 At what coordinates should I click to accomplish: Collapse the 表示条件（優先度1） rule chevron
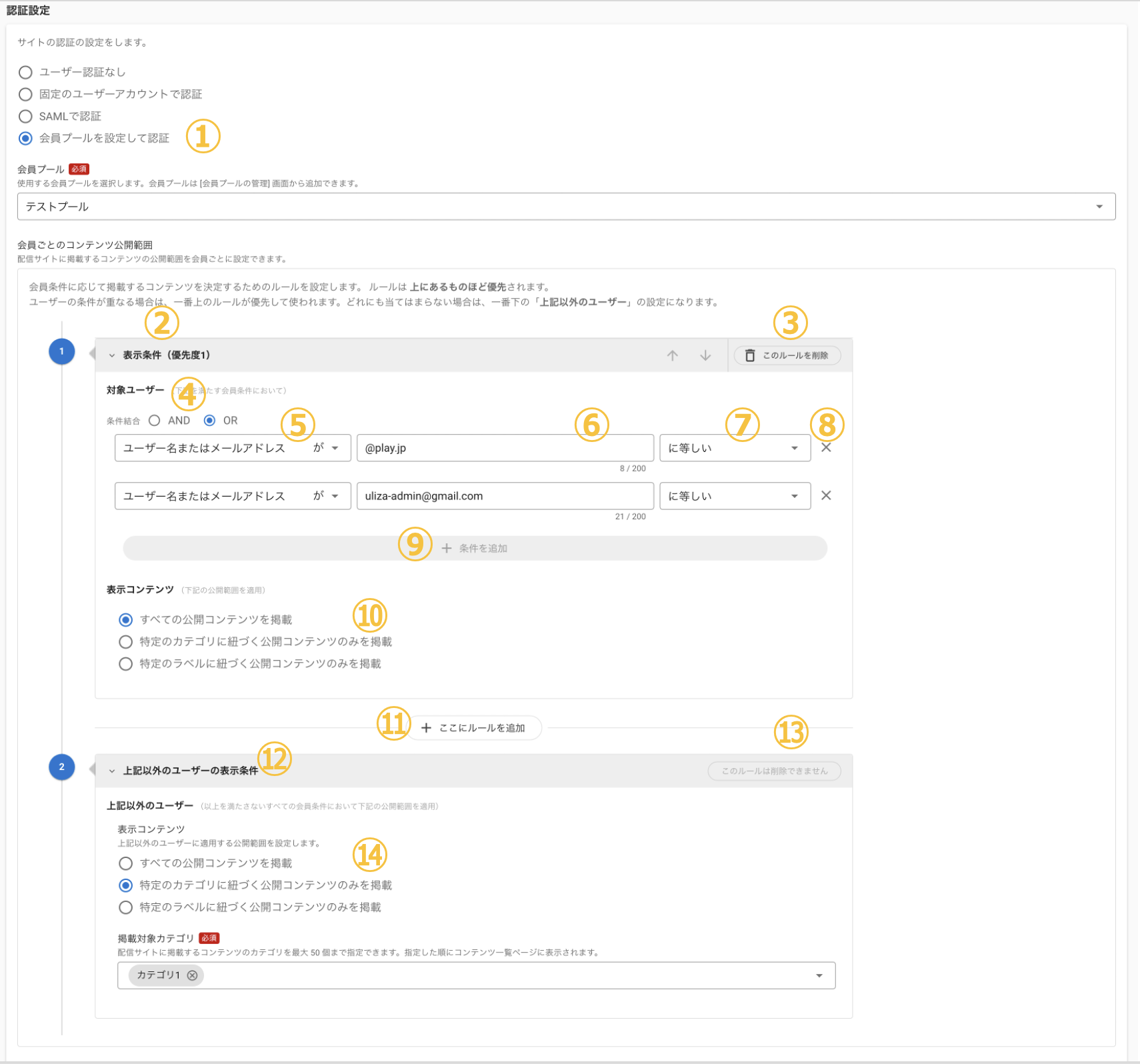pyautogui.click(x=112, y=355)
